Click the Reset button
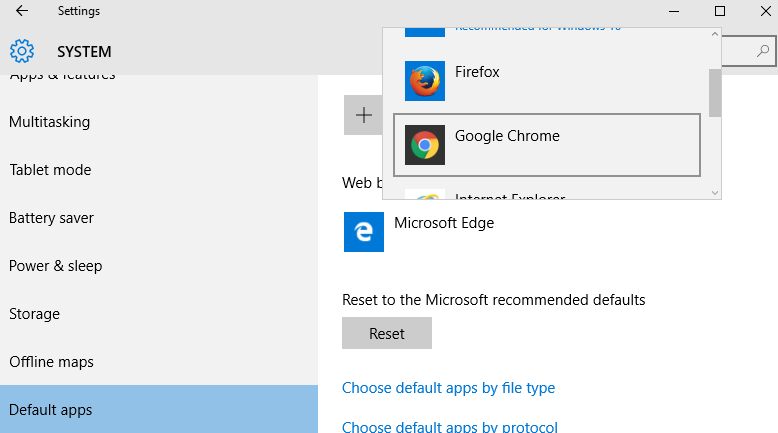778x433 pixels. (387, 333)
